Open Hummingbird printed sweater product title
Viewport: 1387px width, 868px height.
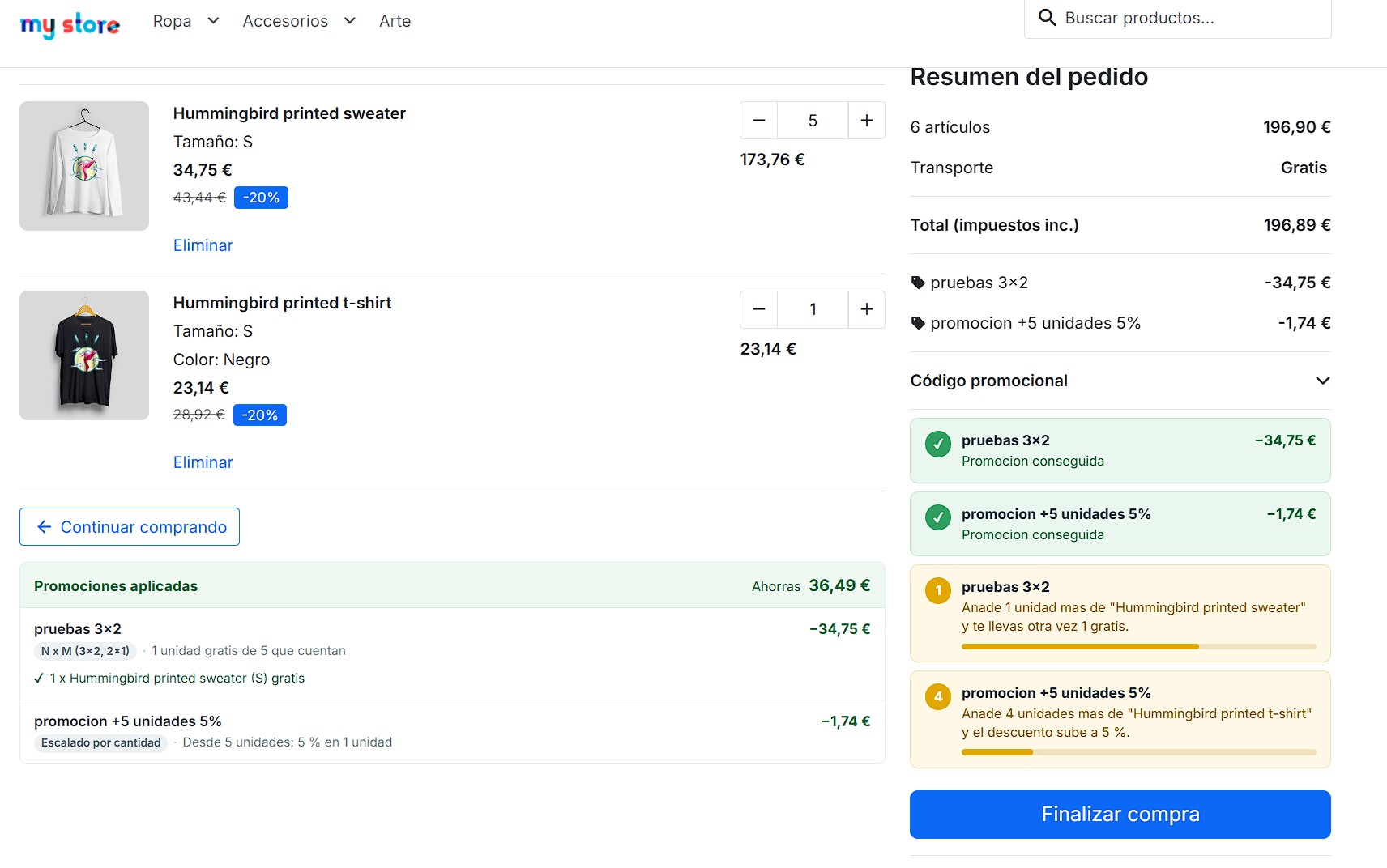[289, 113]
